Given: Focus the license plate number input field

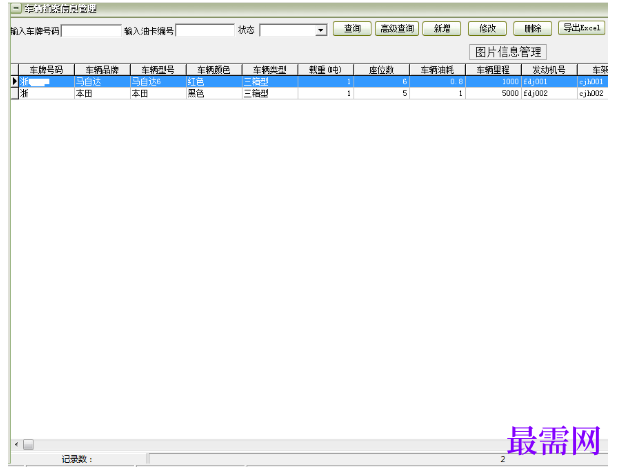Looking at the screenshot, I should (x=91, y=30).
